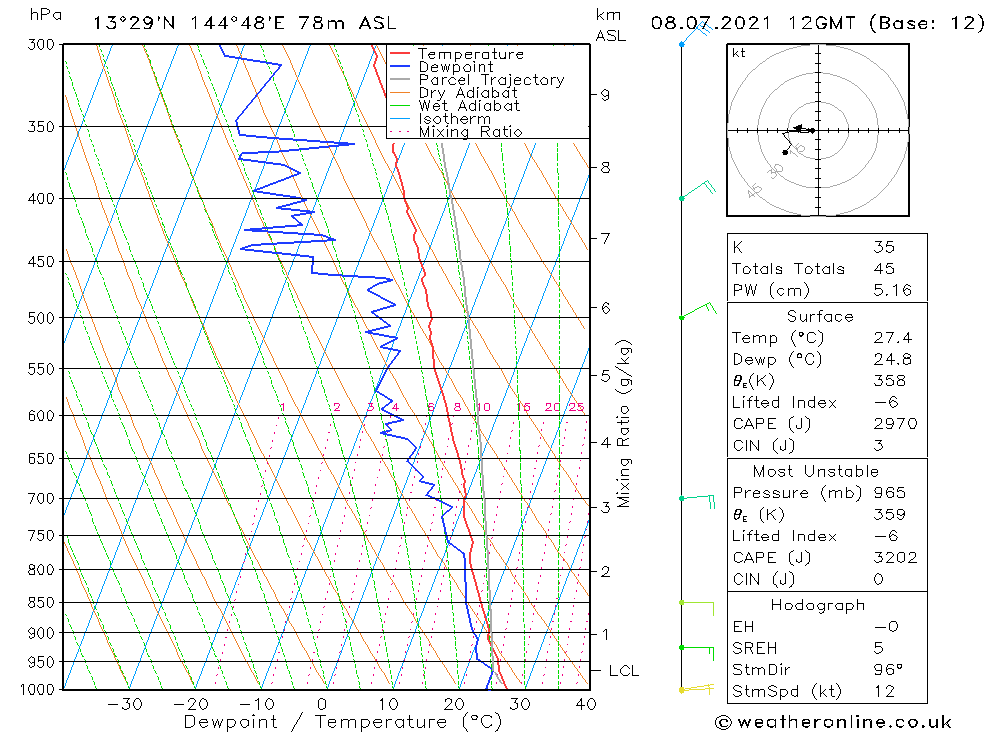The width and height of the screenshot is (1000, 733).
Task: Select the Dry Adiabat legend label
Action: pyautogui.click(x=467, y=93)
